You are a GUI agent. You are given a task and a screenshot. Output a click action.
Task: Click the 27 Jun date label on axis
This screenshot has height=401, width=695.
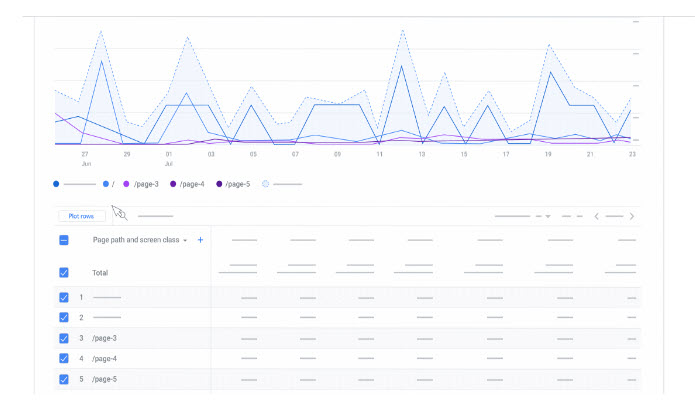tap(86, 159)
